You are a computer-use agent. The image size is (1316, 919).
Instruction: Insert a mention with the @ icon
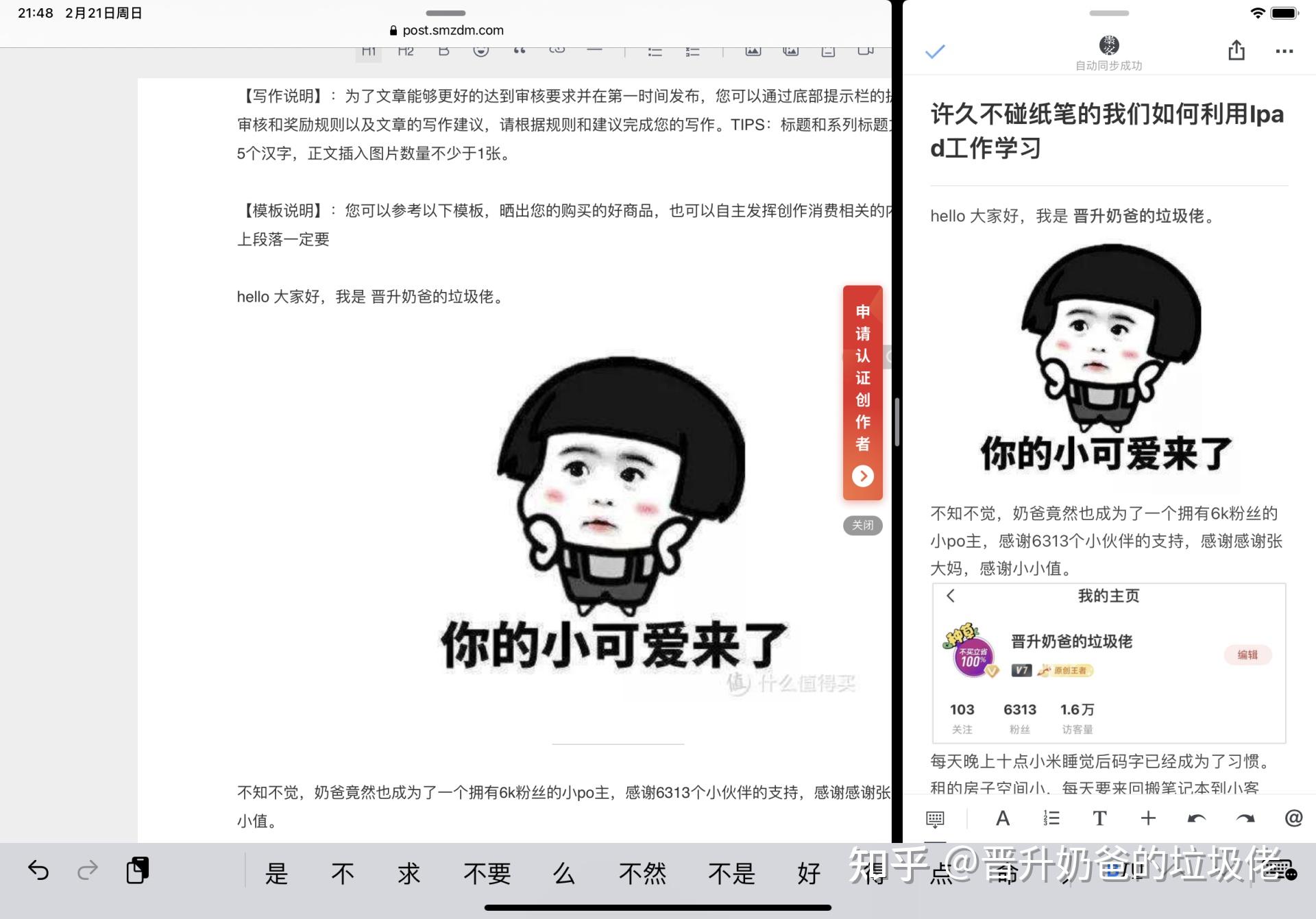[x=1293, y=818]
